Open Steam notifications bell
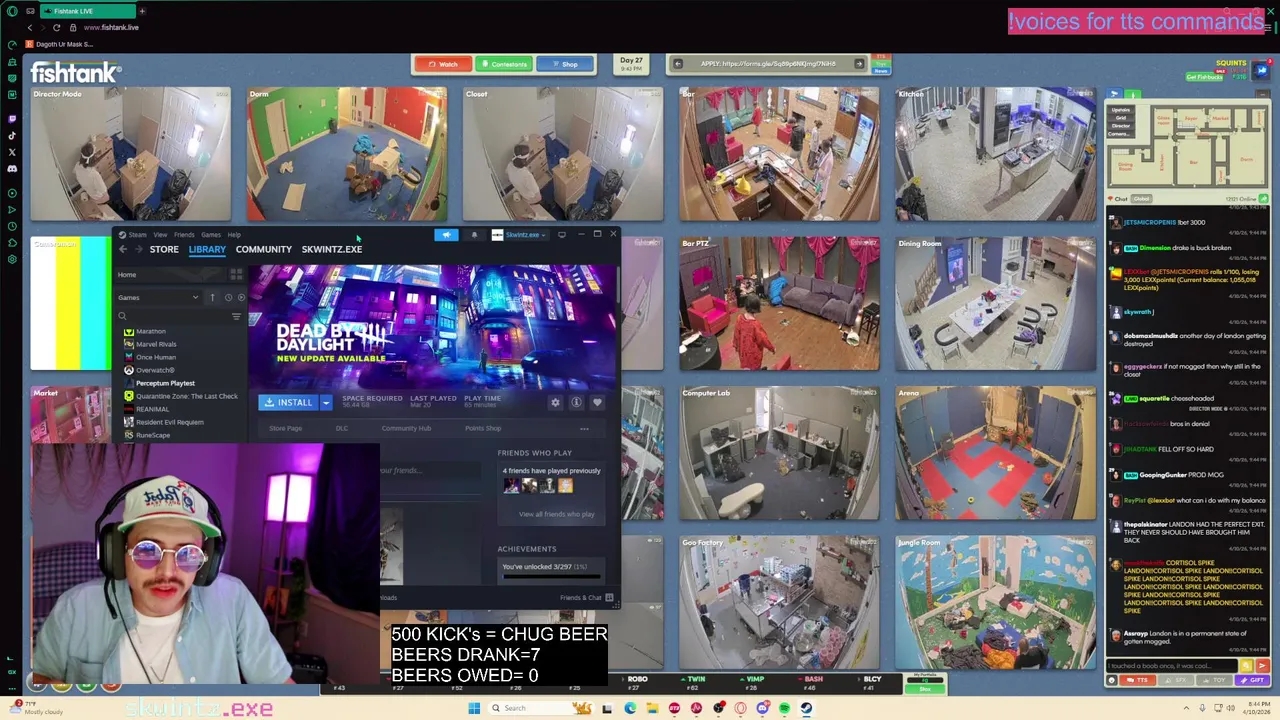This screenshot has height=720, width=1280. (x=474, y=235)
